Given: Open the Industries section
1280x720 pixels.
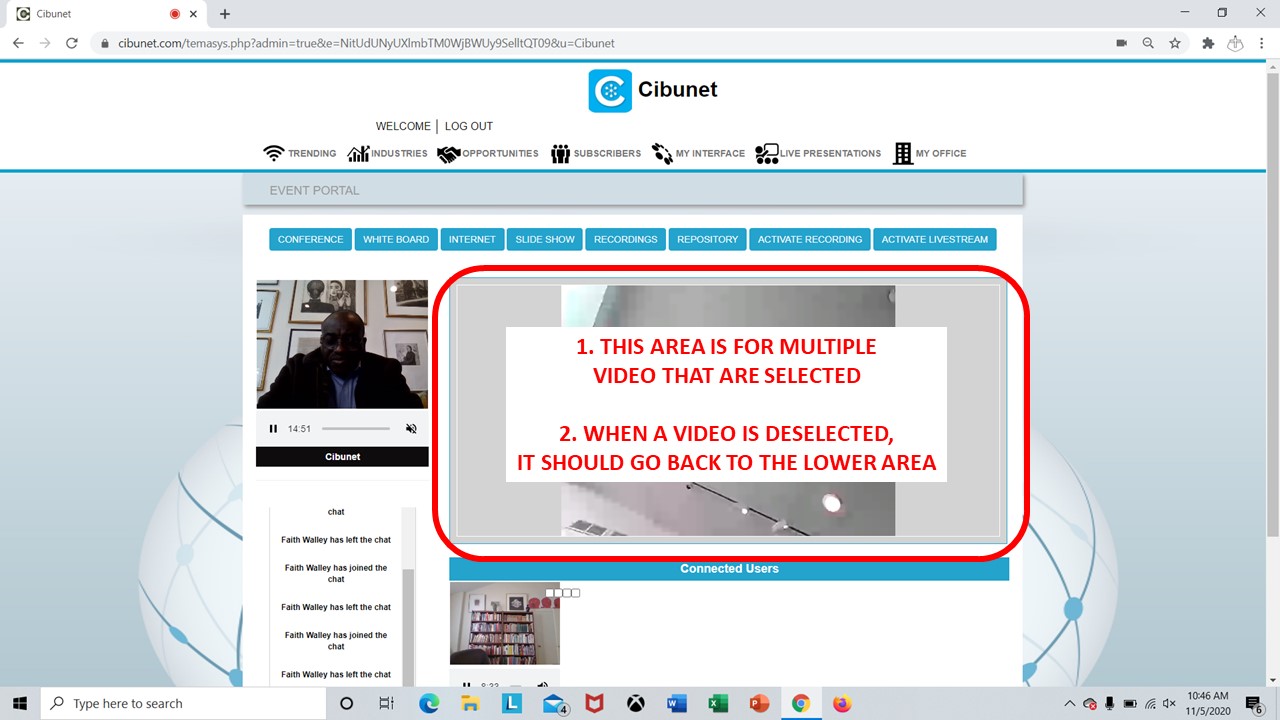Looking at the screenshot, I should coord(387,153).
